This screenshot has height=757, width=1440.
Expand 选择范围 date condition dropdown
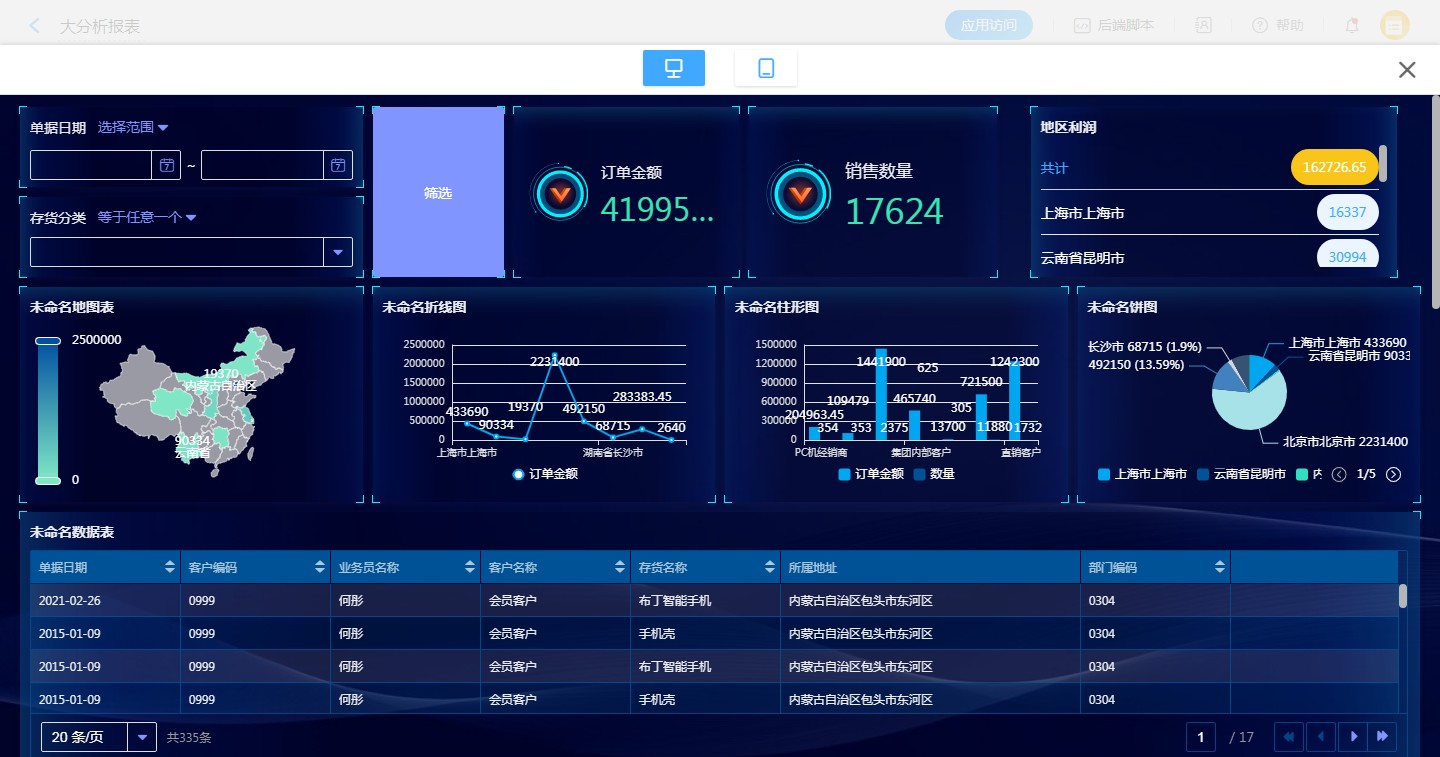click(133, 128)
